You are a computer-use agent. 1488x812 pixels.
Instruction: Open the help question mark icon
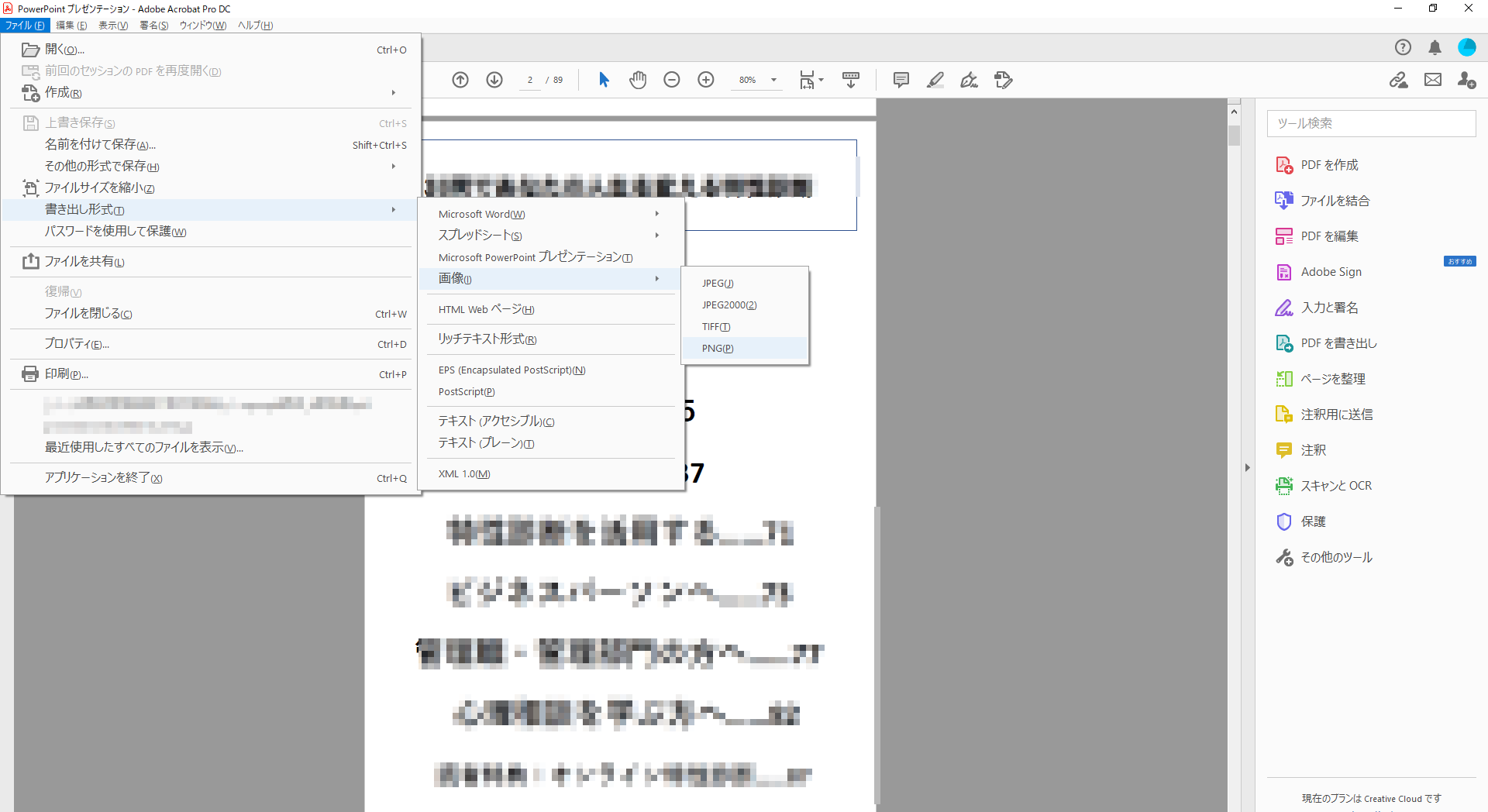pos(1403,47)
